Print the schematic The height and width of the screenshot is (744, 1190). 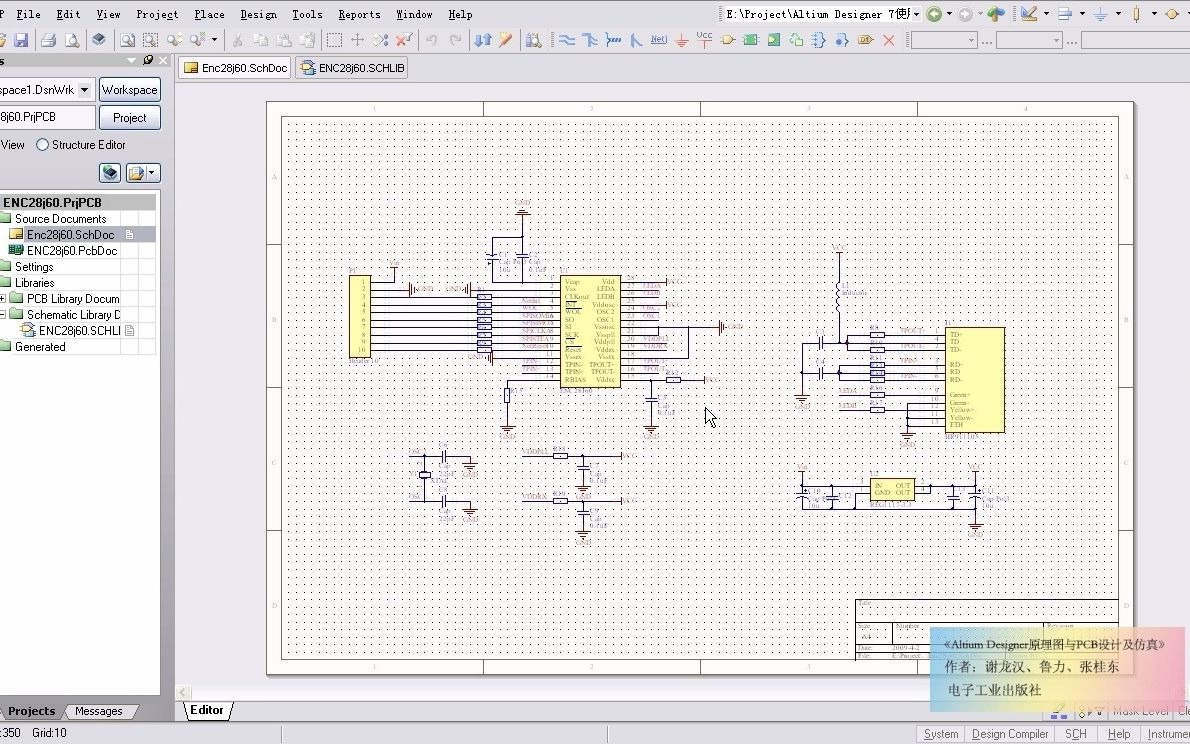tap(47, 39)
